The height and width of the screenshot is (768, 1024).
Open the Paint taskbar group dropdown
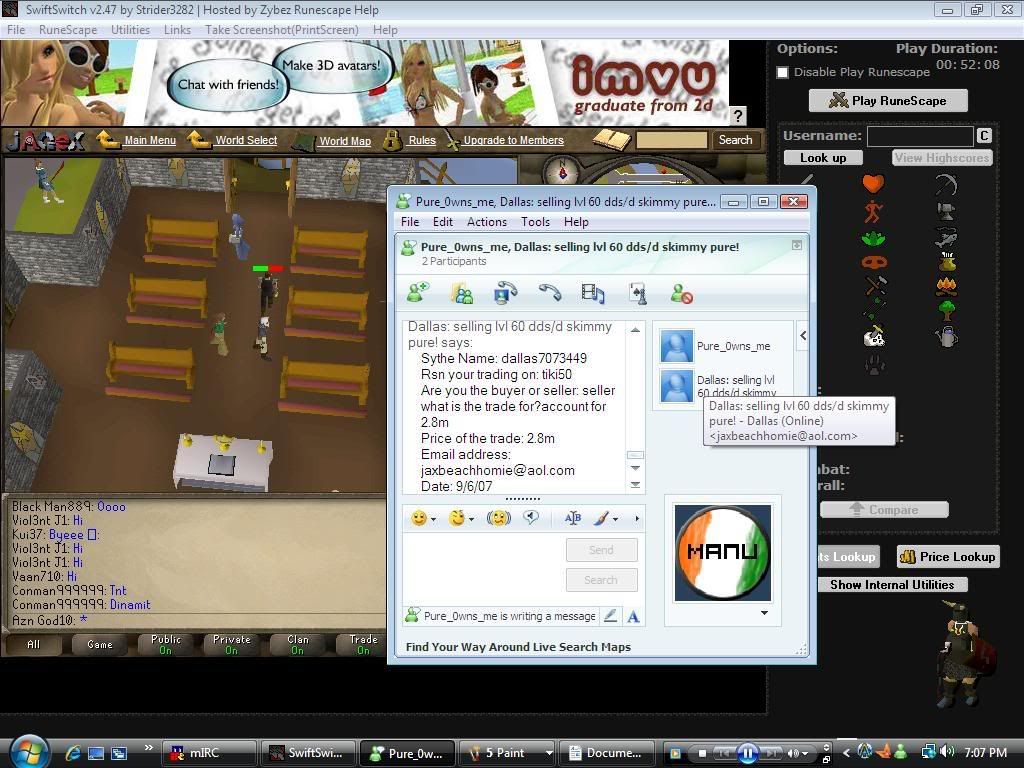549,753
